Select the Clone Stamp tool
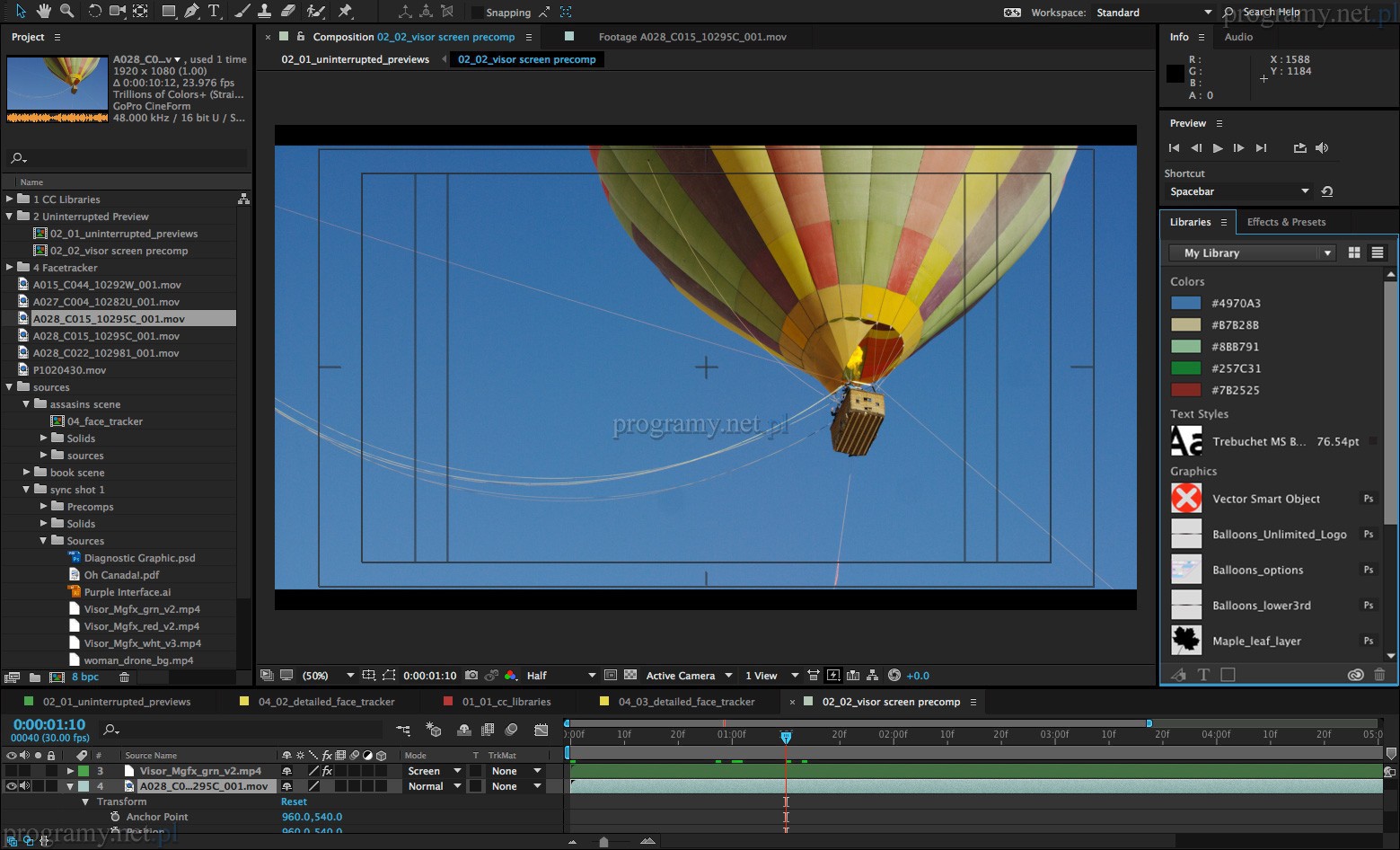 coord(264,11)
